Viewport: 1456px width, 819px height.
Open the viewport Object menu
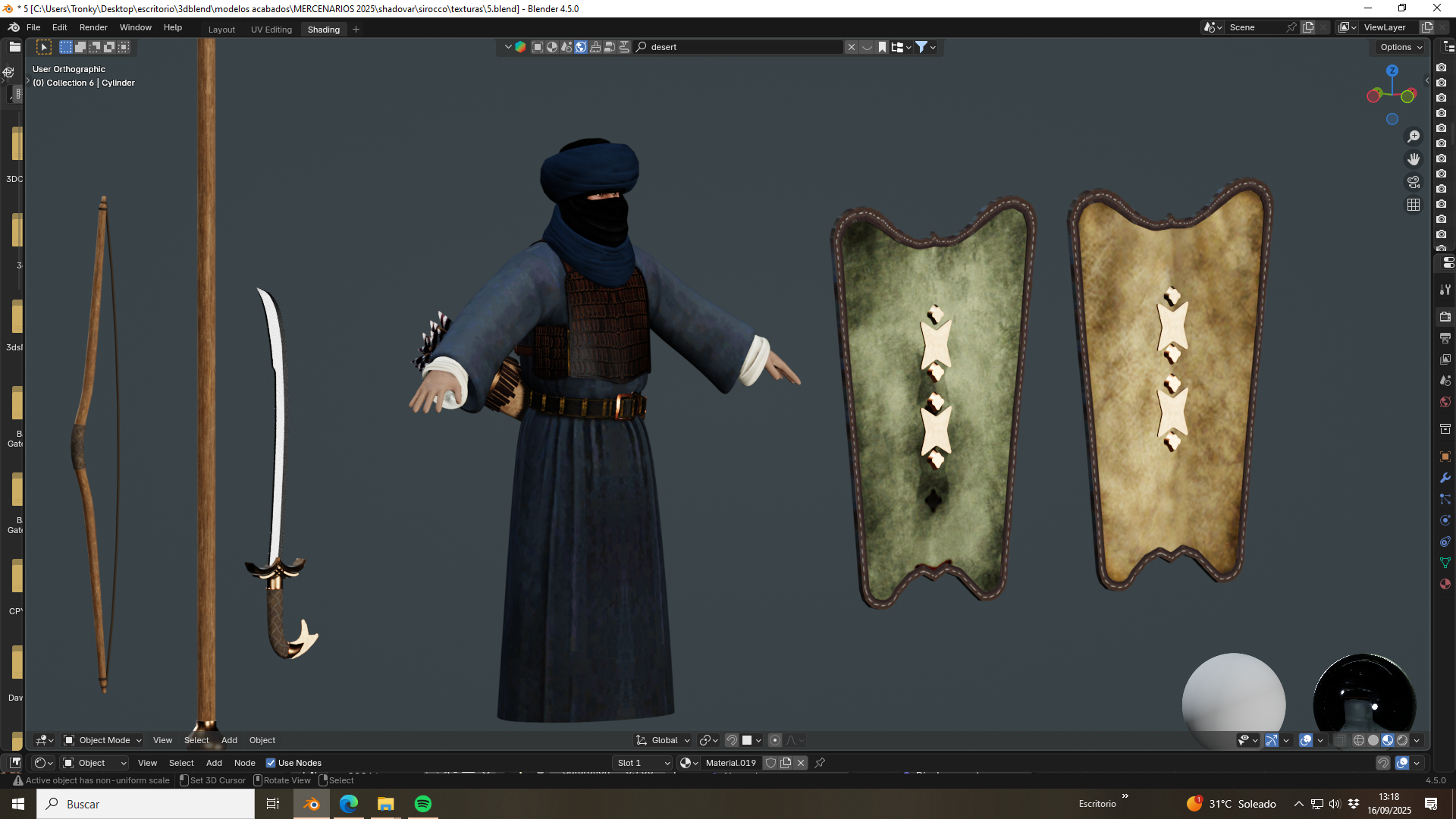[x=262, y=740]
